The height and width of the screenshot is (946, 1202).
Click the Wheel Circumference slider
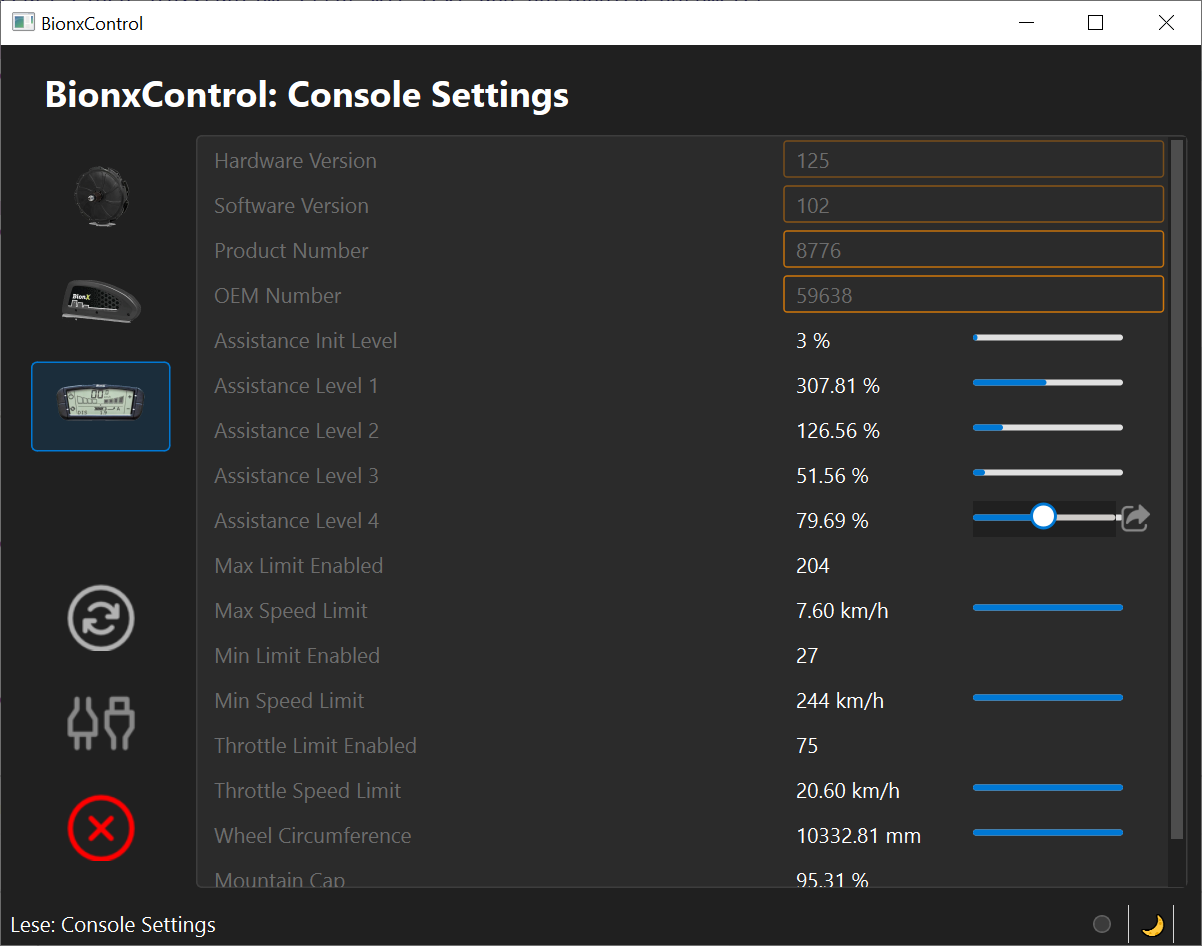[x=1047, y=832]
